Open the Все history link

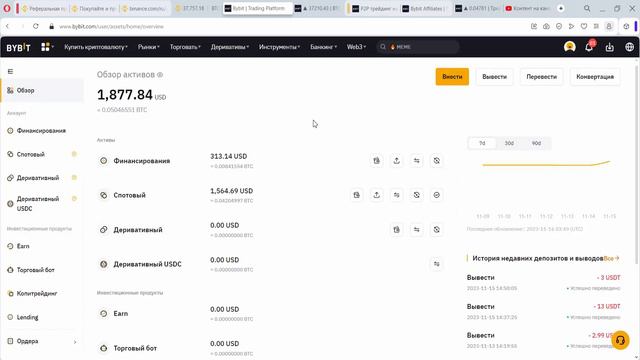tap(611, 258)
